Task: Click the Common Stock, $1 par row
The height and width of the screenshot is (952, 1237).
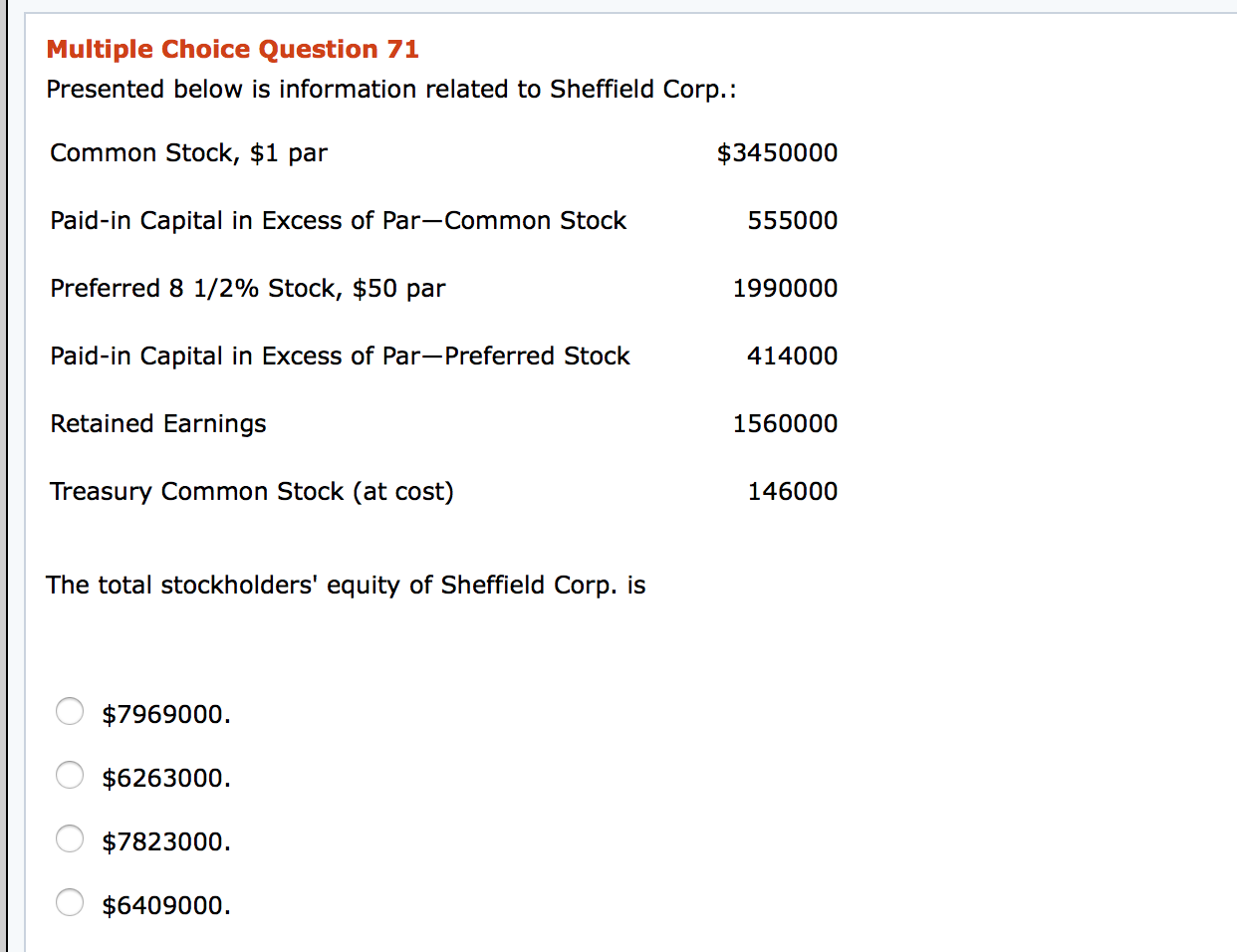Action: pos(189,153)
